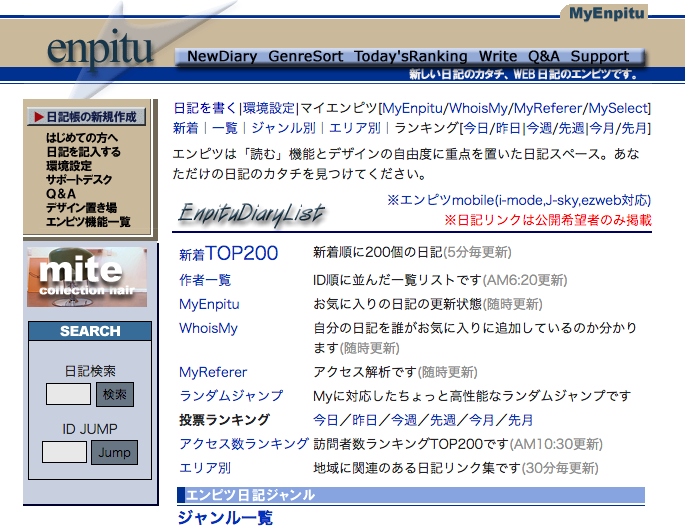This screenshot has width=685, height=531.
Task: Open エリア別 in the diary list table
Action: (x=205, y=468)
